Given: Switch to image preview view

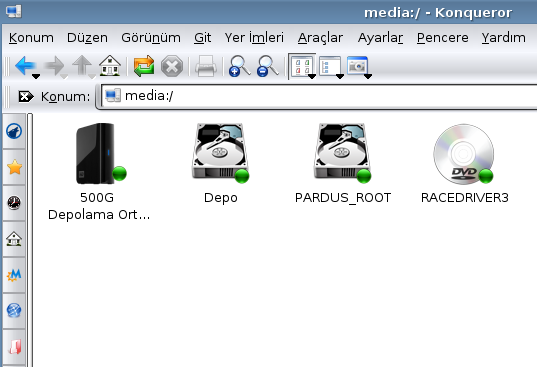Looking at the screenshot, I should tap(357, 65).
